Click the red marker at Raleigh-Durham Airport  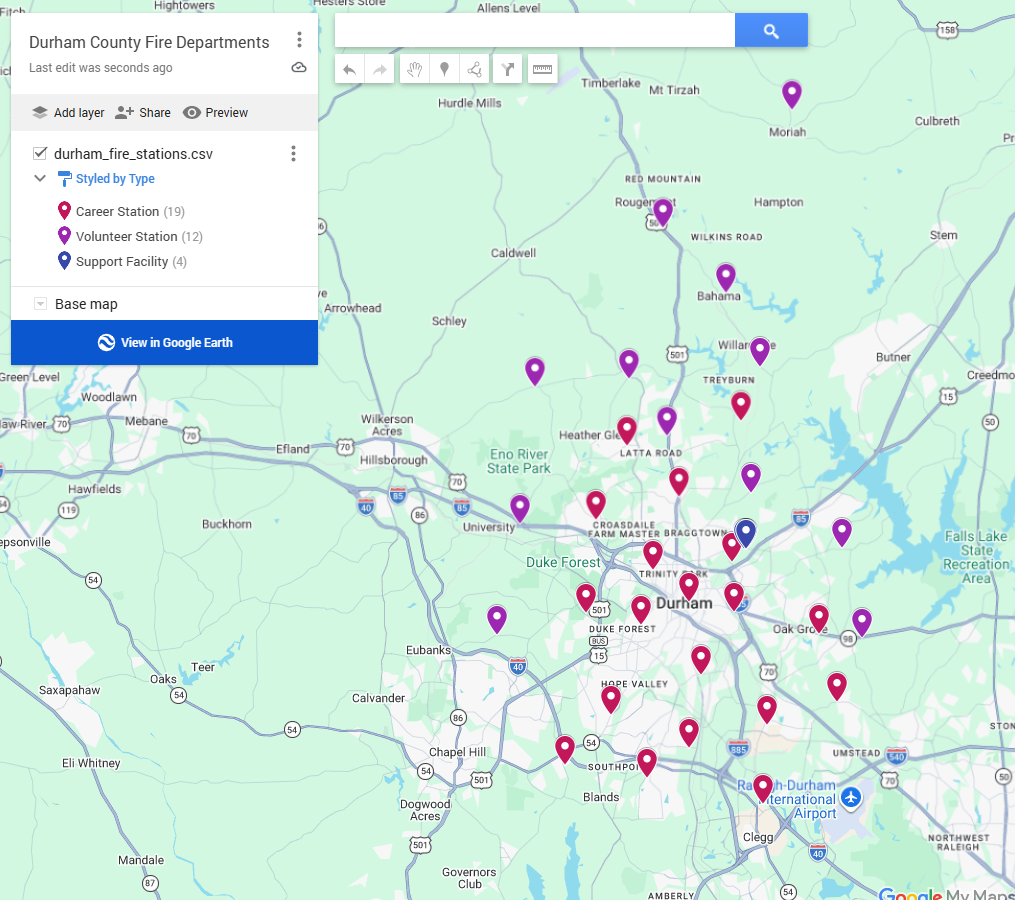pyautogui.click(x=763, y=787)
